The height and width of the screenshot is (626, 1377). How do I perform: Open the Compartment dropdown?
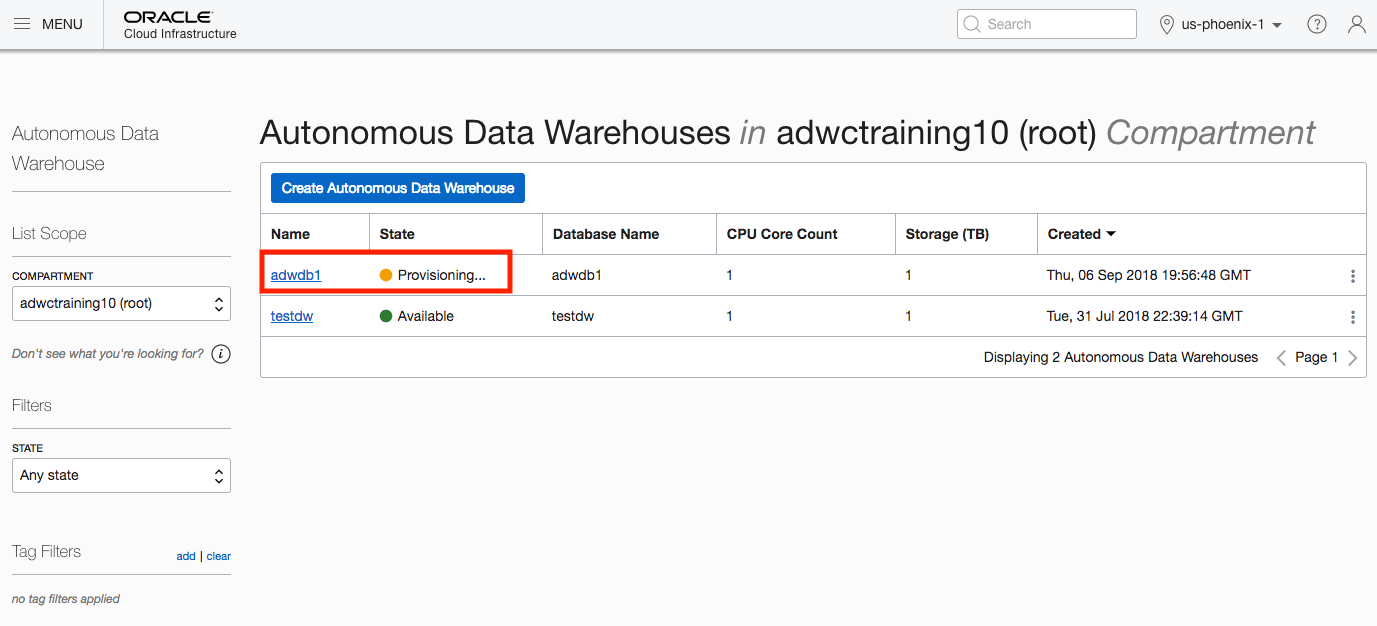pyautogui.click(x=121, y=303)
